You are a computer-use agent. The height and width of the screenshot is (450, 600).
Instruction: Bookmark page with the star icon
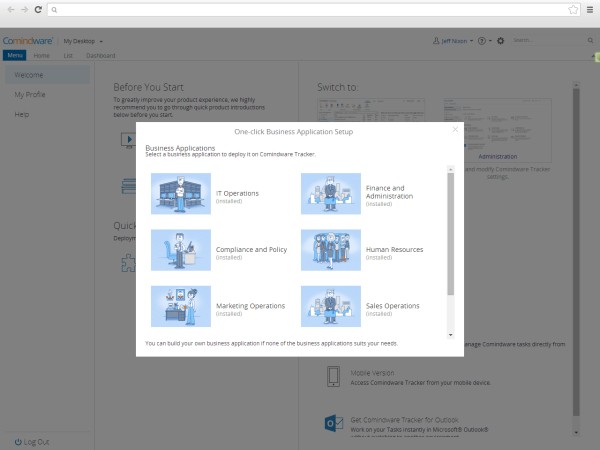click(573, 10)
